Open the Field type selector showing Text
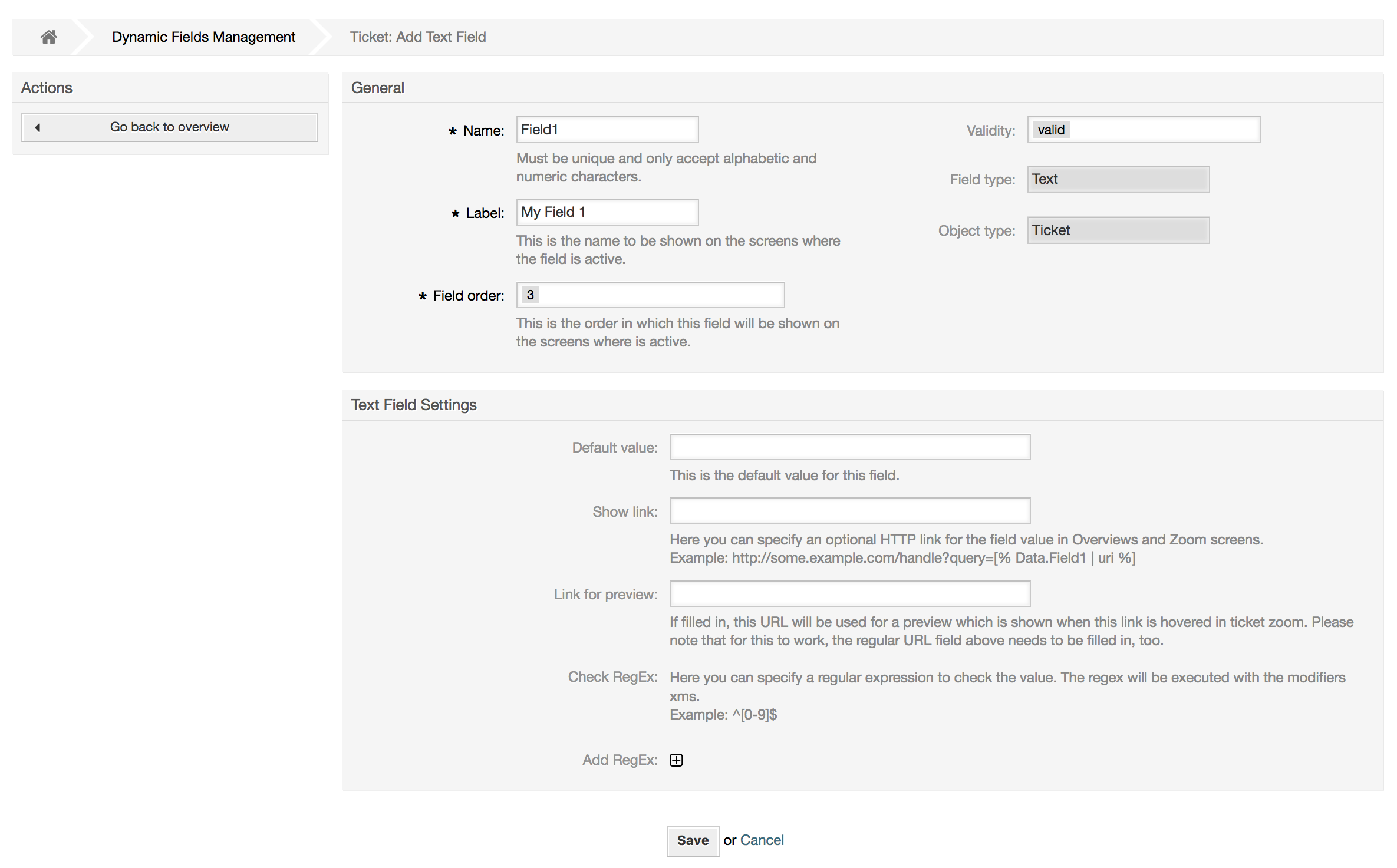The height and width of the screenshot is (868, 1397). (1118, 179)
